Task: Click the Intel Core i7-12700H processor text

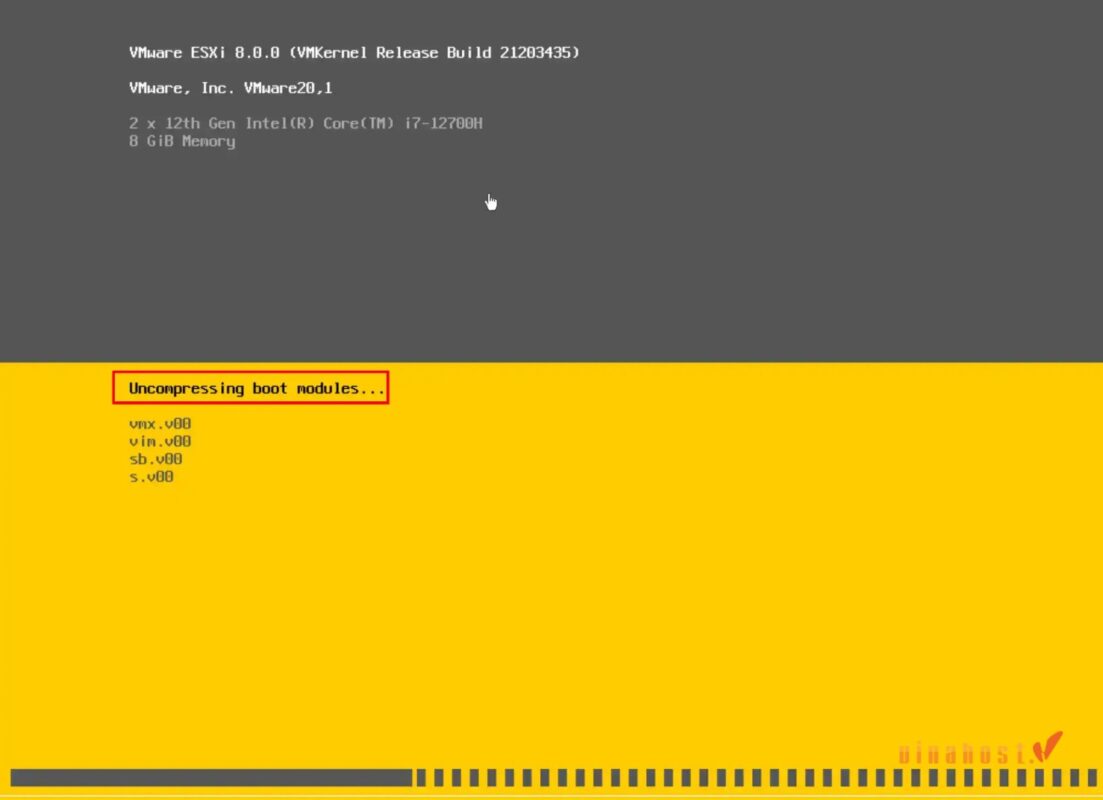Action: point(305,123)
